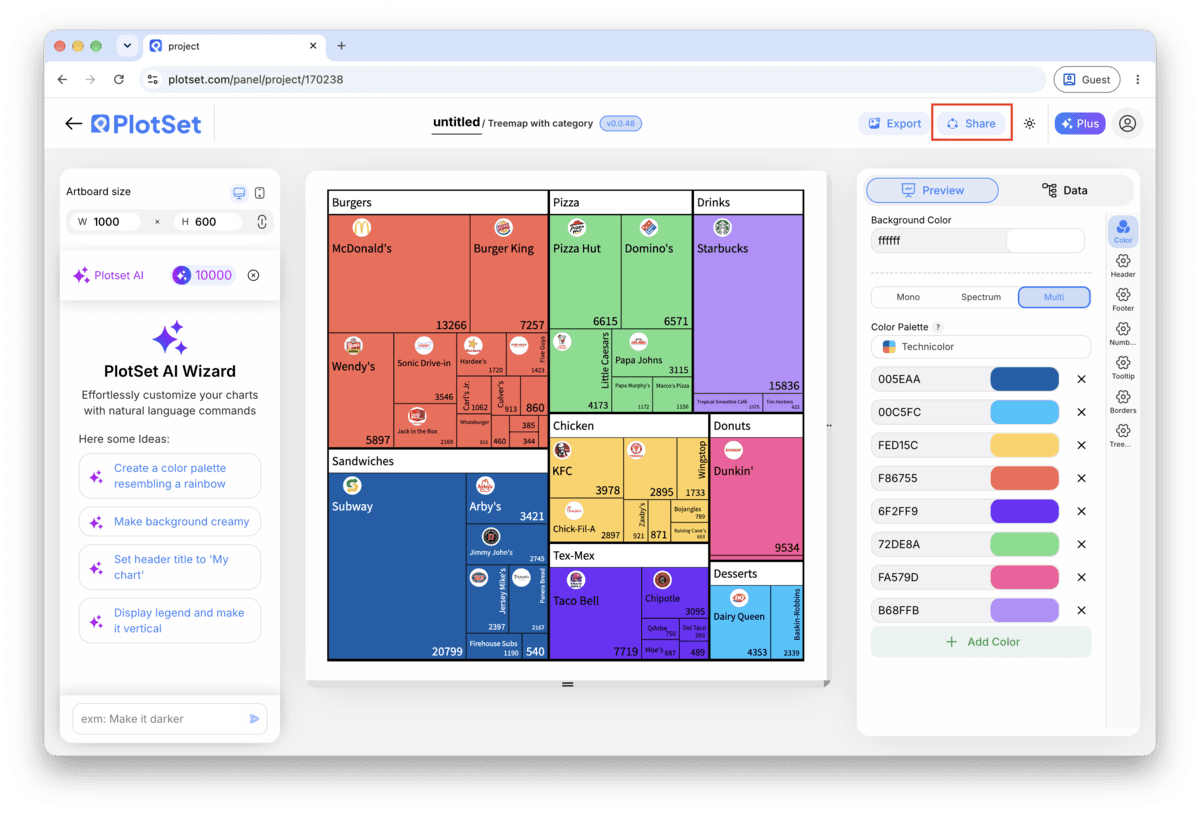Click the artboard height input field
The width and height of the screenshot is (1200, 814).
pyautogui.click(x=208, y=222)
